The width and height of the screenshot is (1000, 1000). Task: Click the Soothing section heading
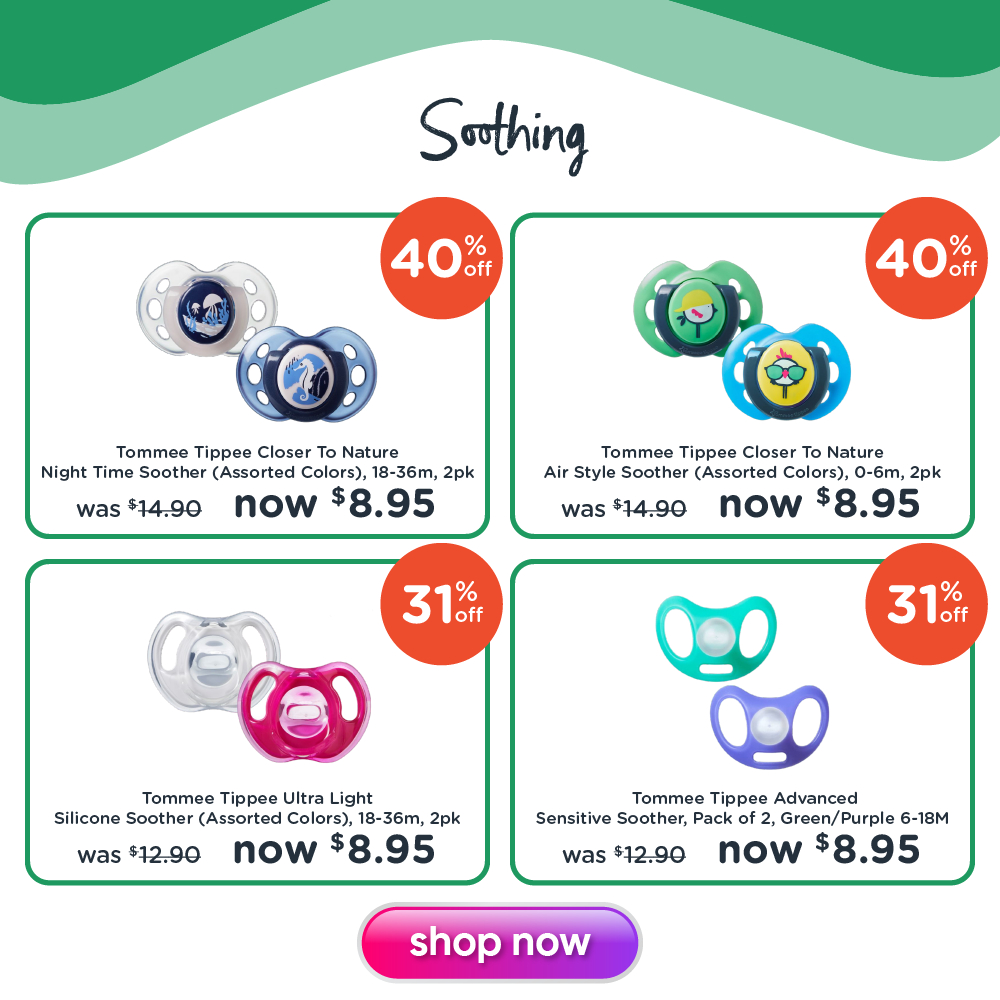point(503,136)
